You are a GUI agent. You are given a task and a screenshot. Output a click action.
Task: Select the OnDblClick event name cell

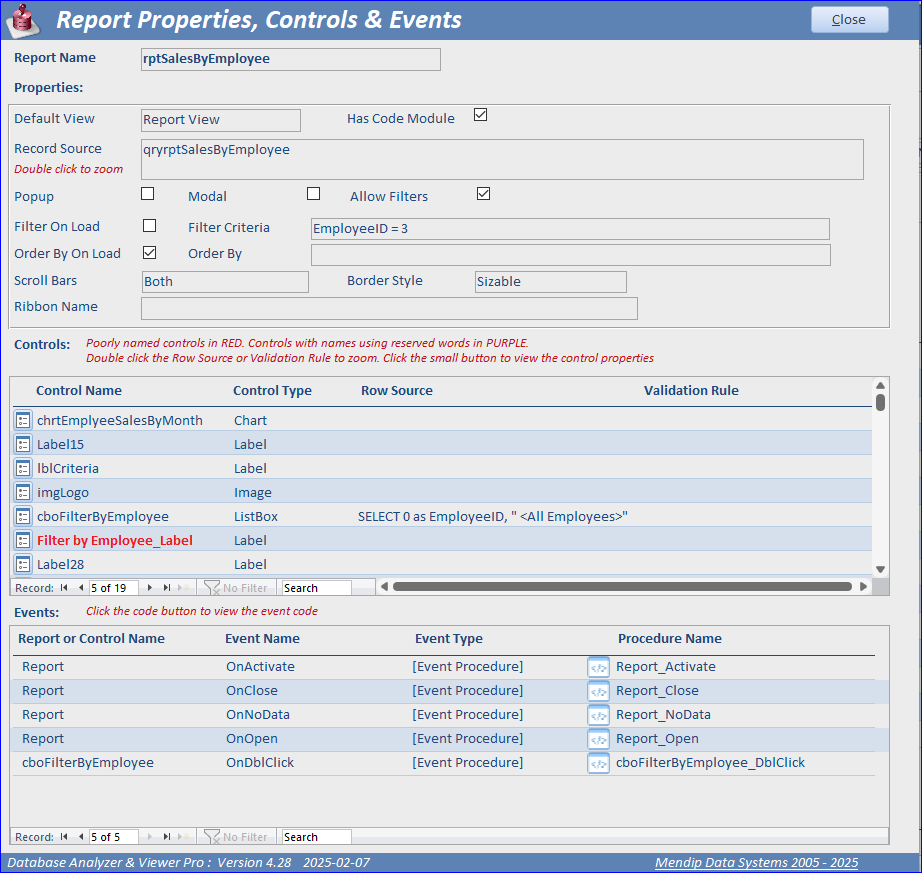tap(260, 762)
